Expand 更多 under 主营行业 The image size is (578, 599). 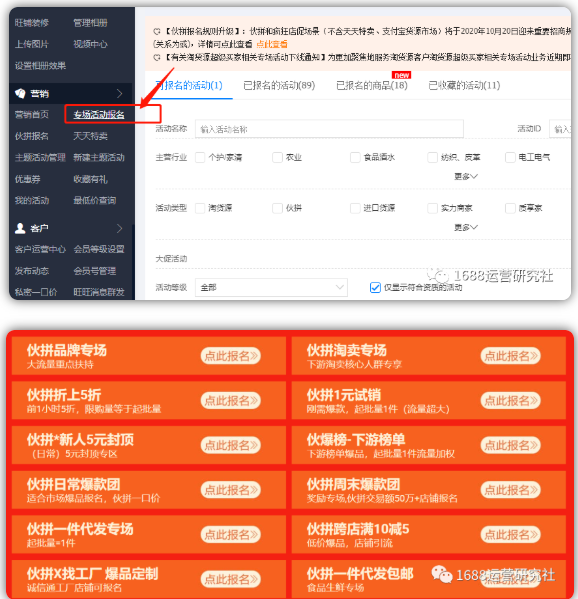466,176
